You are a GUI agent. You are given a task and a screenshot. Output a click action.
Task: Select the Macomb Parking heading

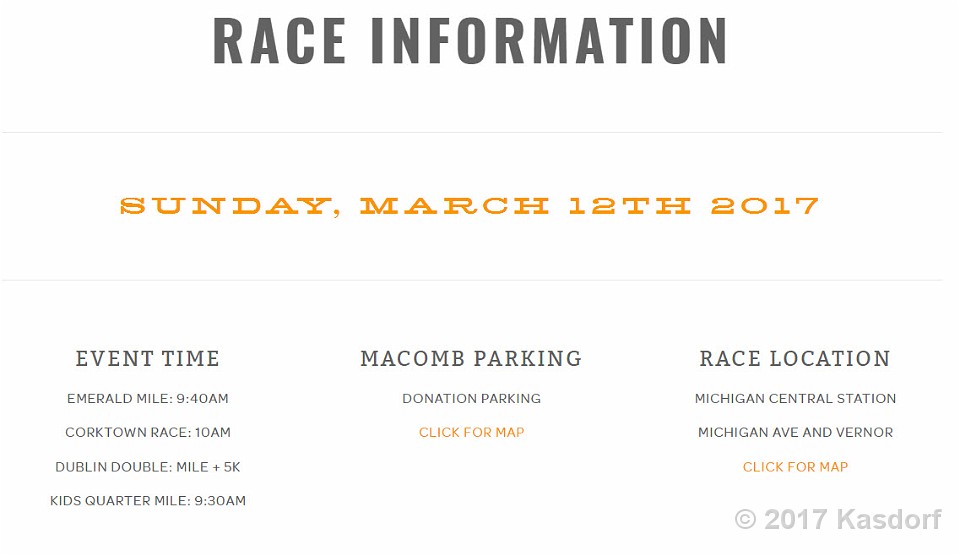[x=471, y=359]
